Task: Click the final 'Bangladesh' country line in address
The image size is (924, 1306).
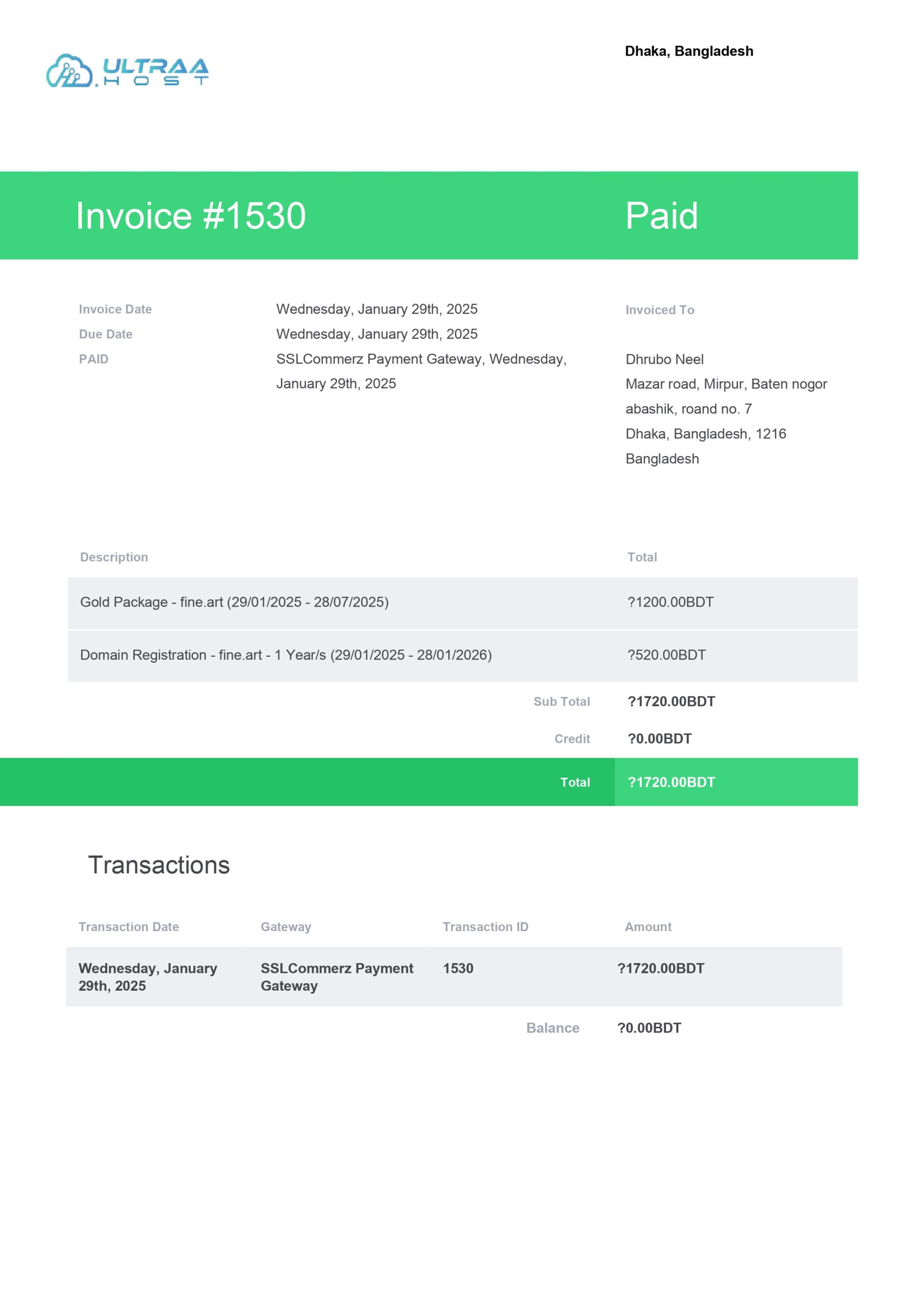Action: (662, 459)
